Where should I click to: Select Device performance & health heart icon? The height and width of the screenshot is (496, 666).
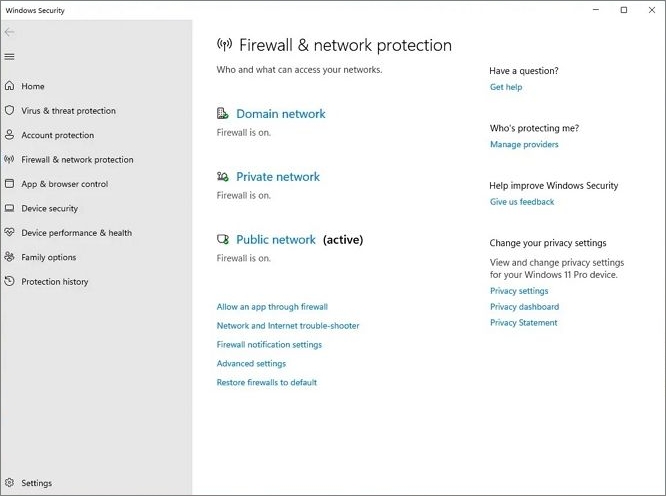point(10,233)
